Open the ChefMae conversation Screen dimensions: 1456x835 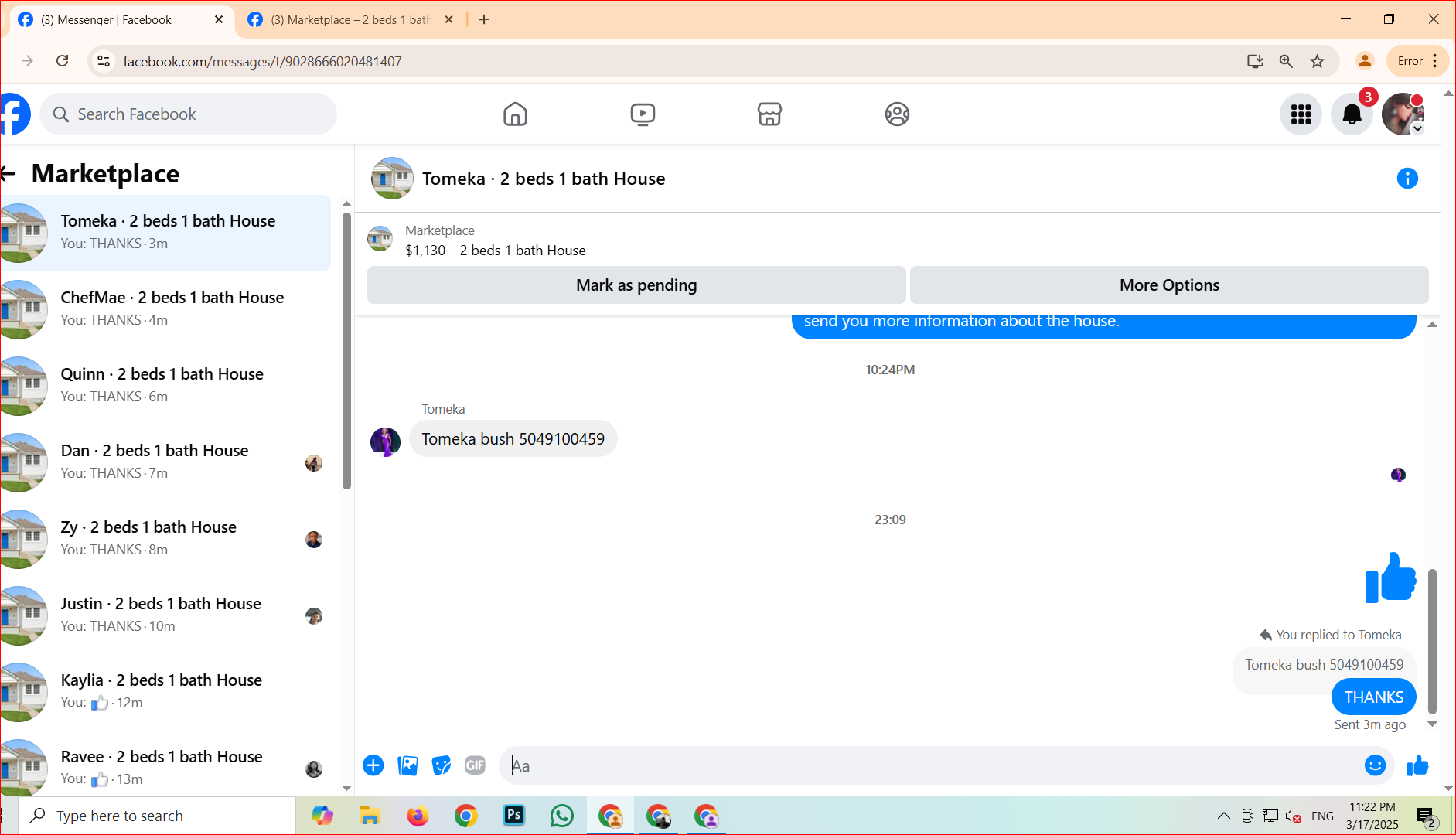click(165, 309)
